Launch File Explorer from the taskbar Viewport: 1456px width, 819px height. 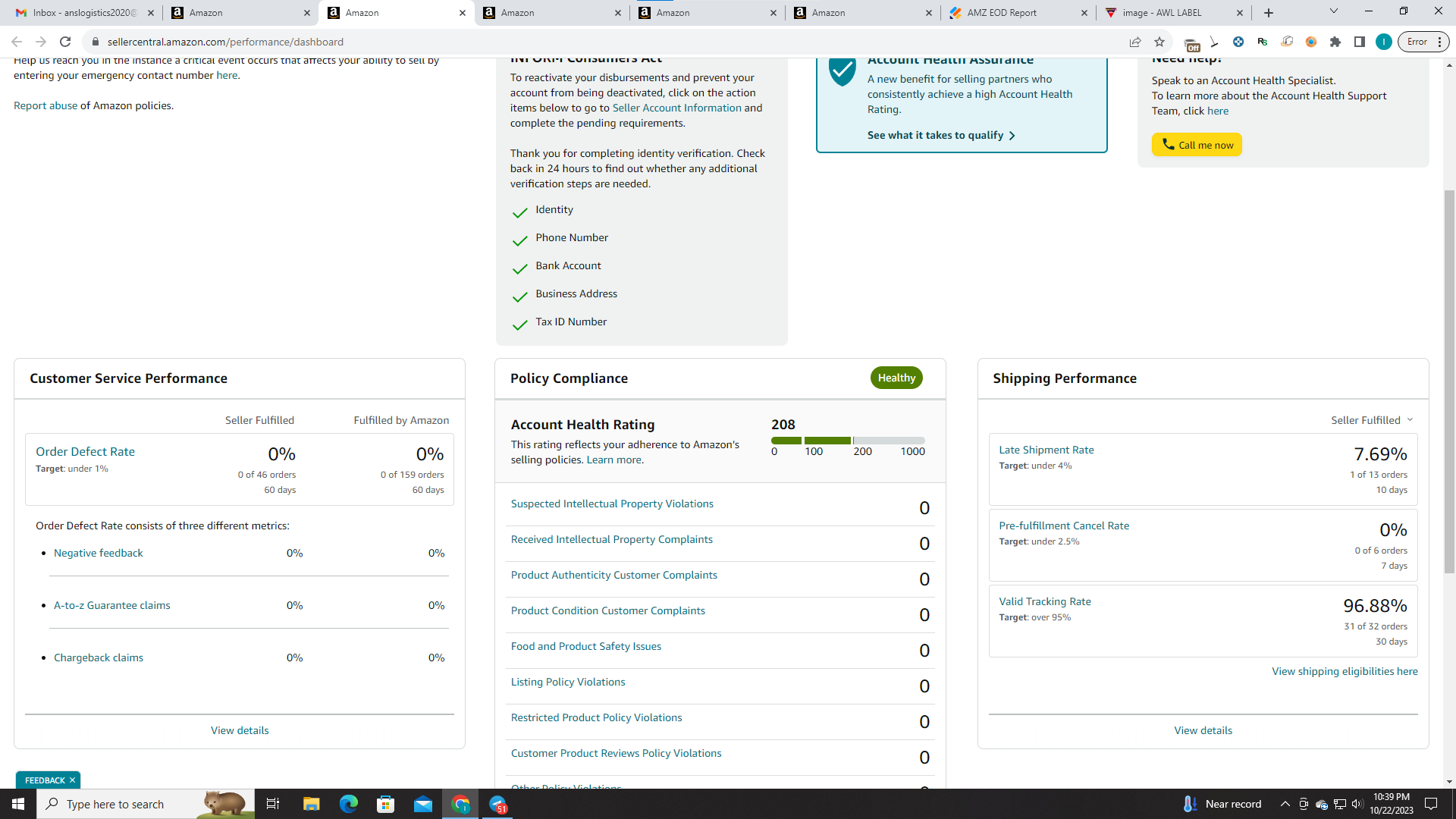pyautogui.click(x=311, y=804)
